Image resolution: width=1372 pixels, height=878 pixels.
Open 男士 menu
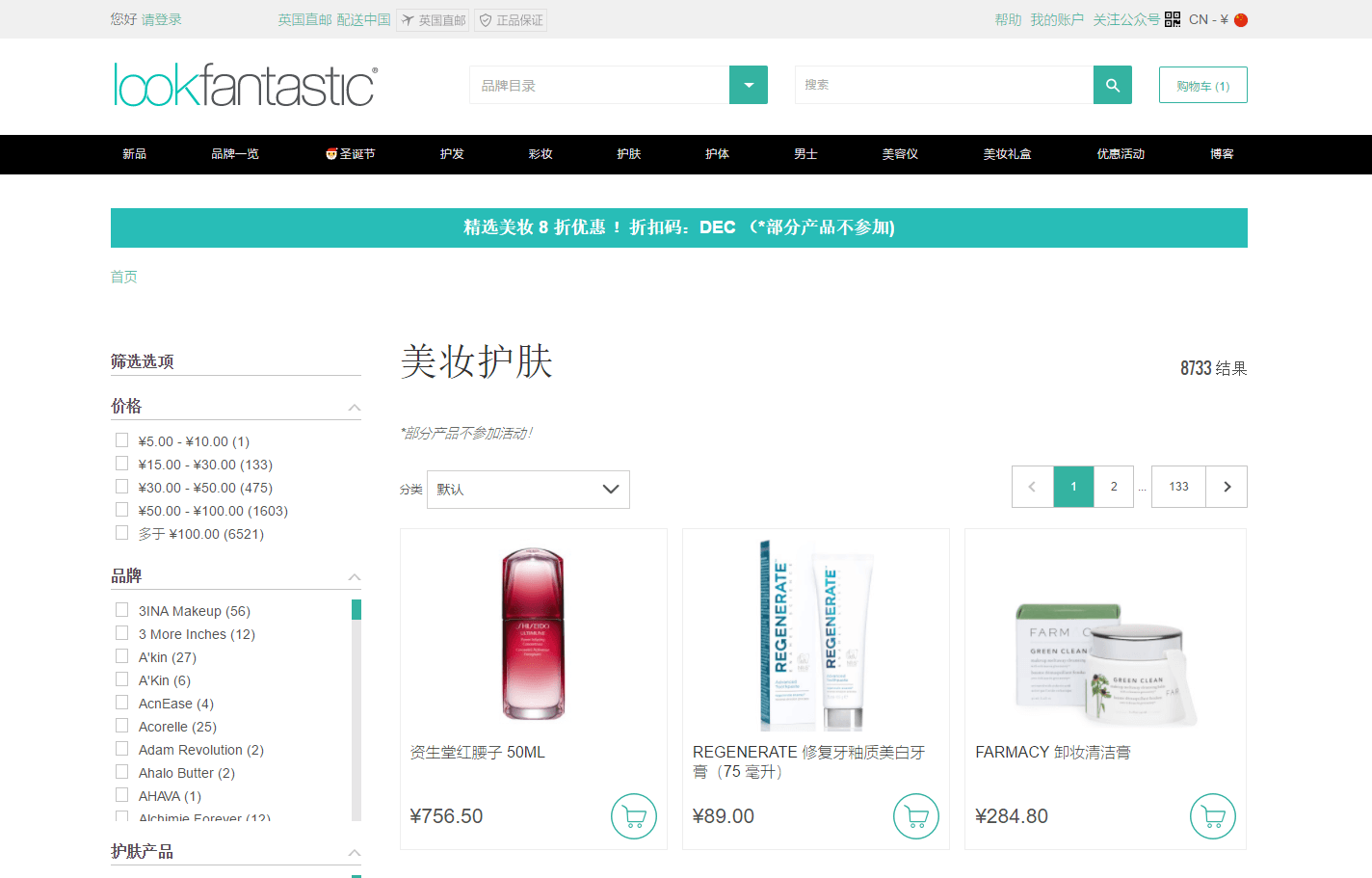coord(805,154)
